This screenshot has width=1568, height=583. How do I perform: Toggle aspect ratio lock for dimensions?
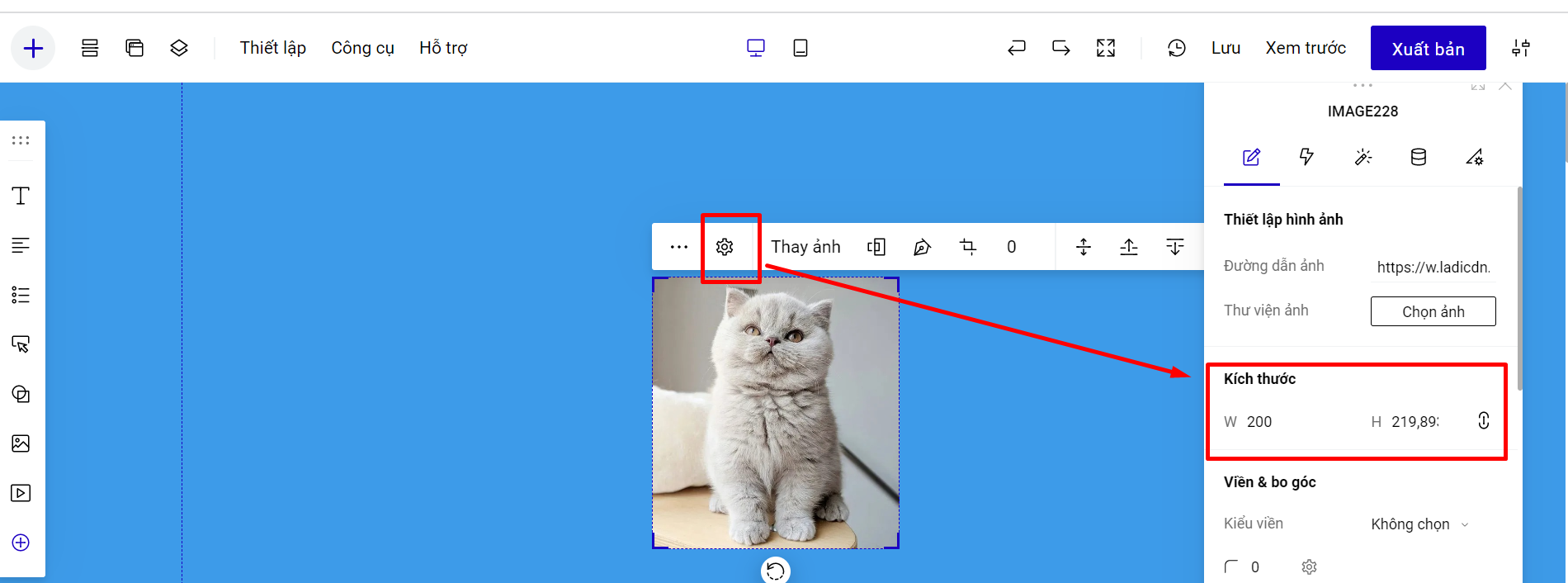click(1483, 421)
